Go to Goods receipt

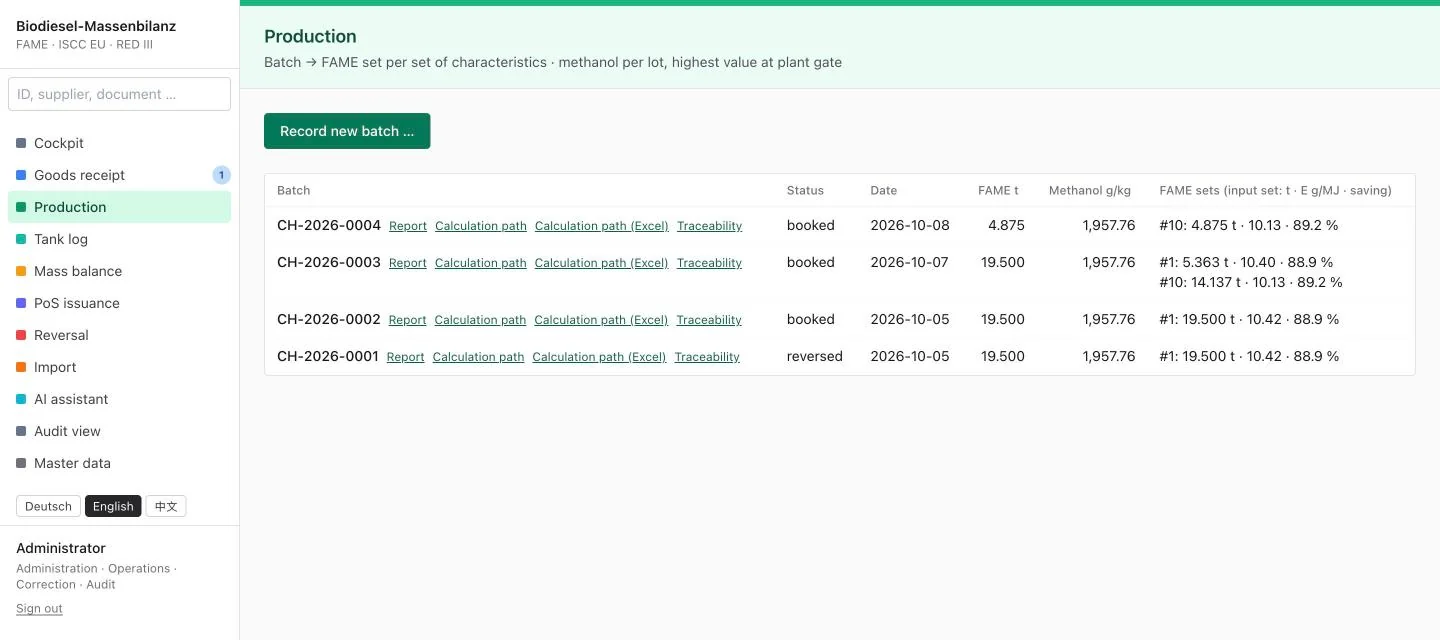coord(119,175)
